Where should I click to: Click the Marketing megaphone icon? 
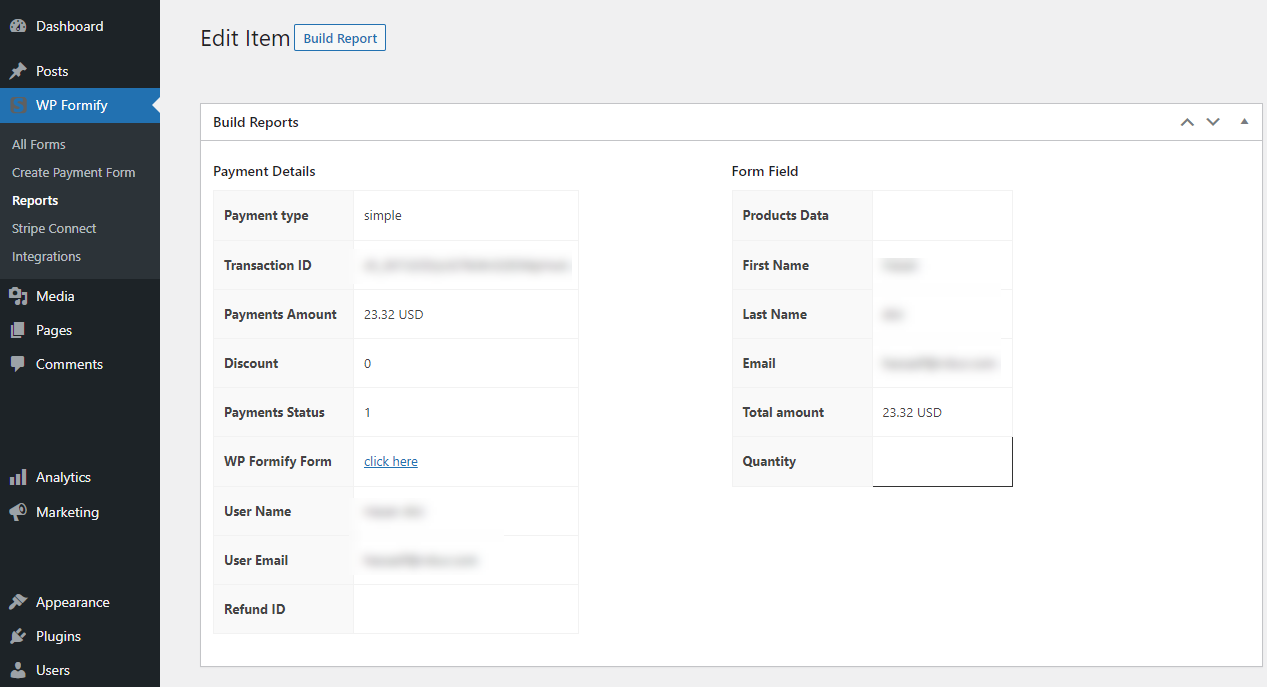18,512
